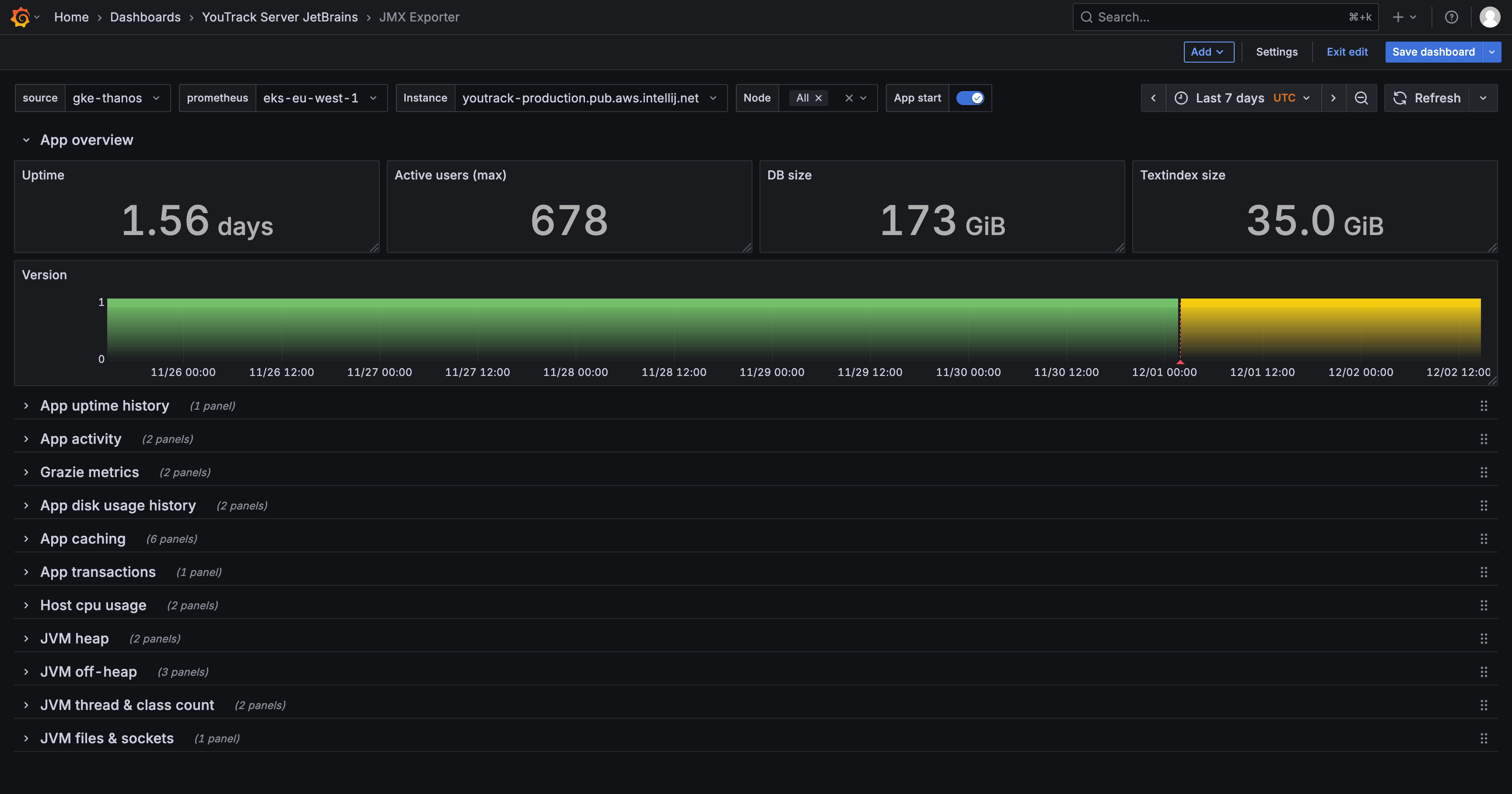Expand the App caching row
The image size is (1512, 794).
[26, 538]
